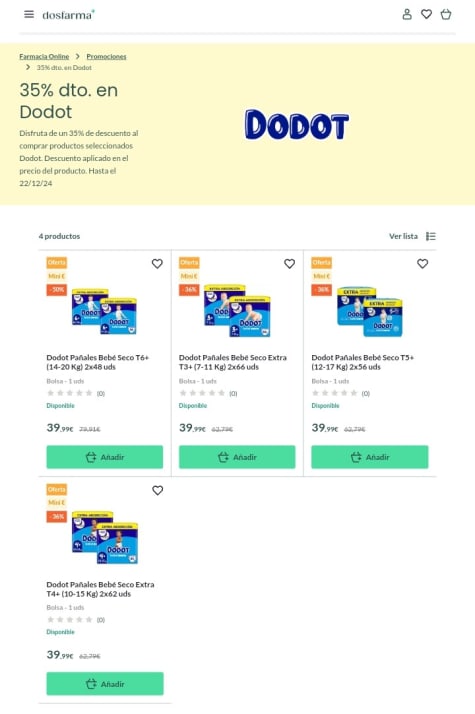Open Dodot Extra T3+ product title

tap(233, 362)
